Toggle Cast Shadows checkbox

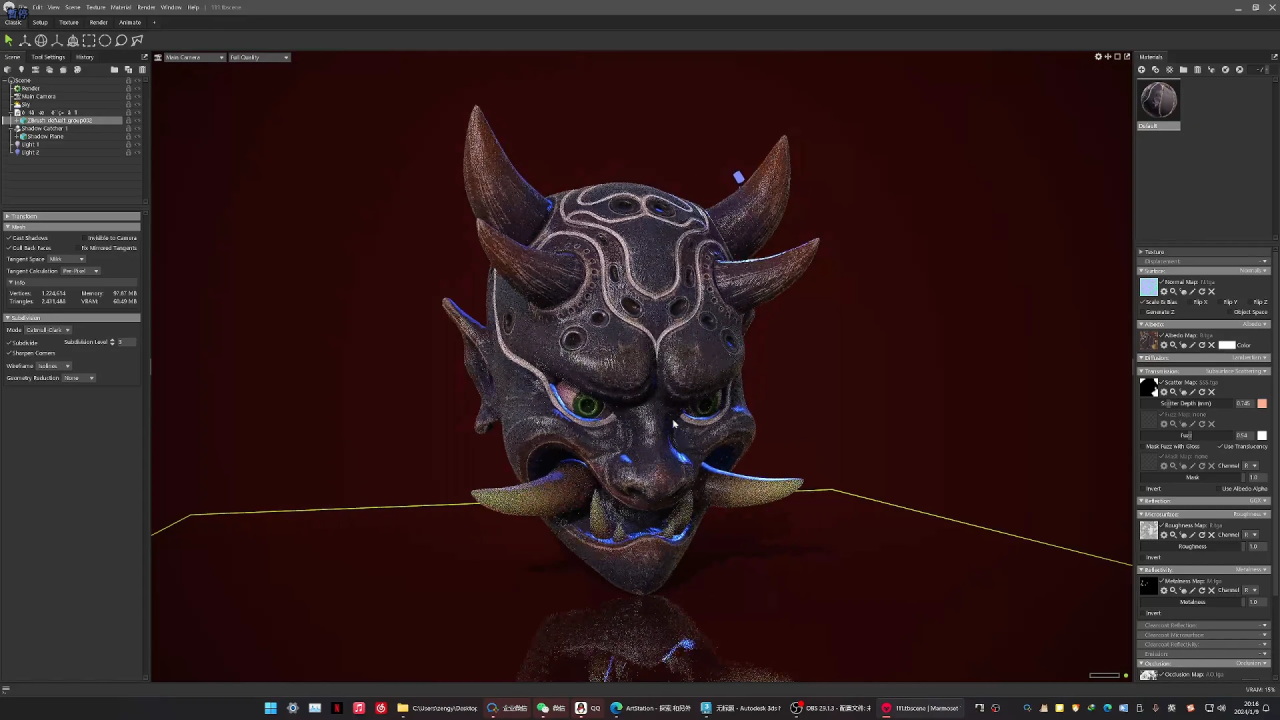(9, 238)
